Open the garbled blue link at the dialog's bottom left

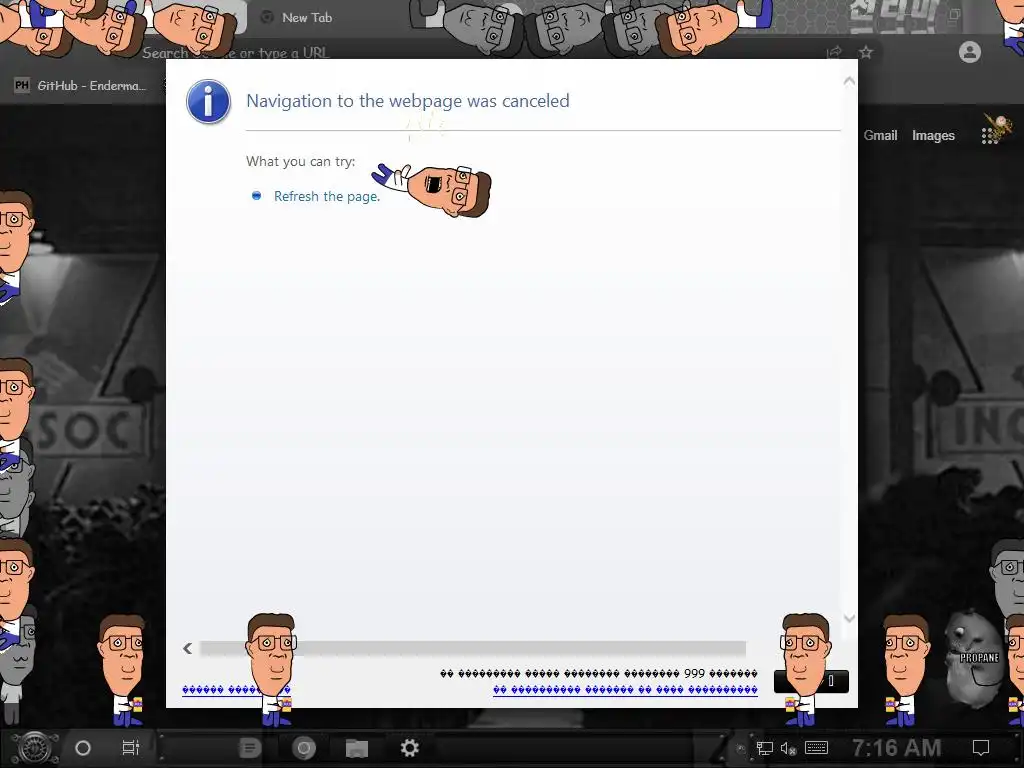[236, 690]
